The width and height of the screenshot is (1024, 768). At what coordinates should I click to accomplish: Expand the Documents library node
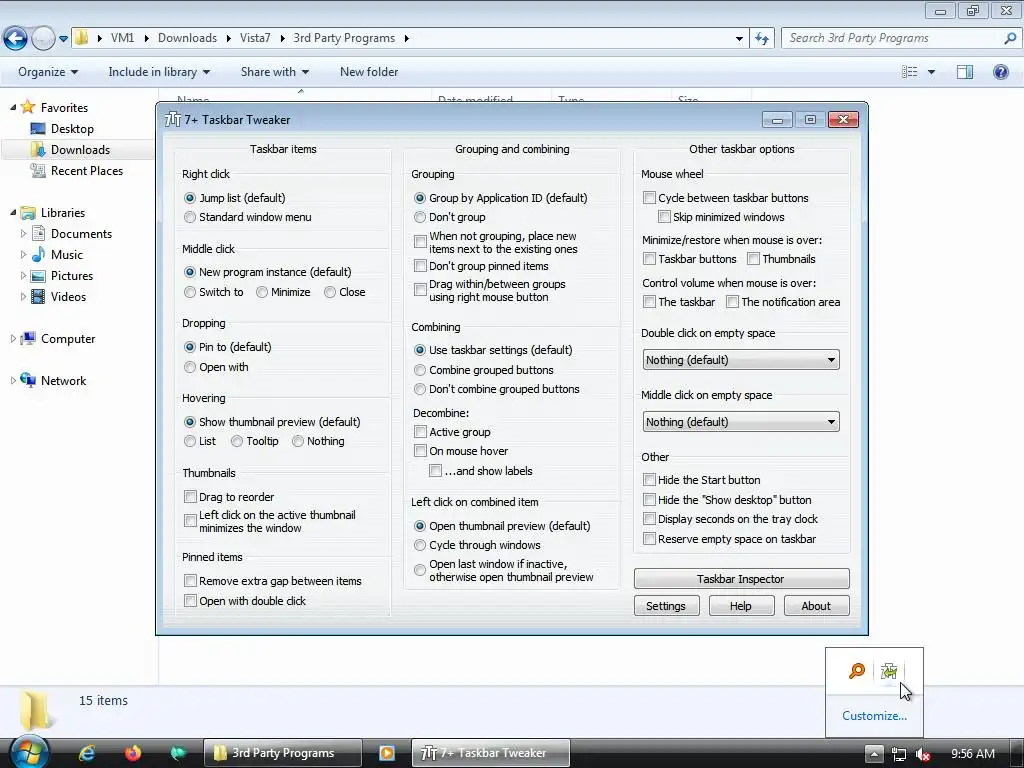click(x=23, y=233)
